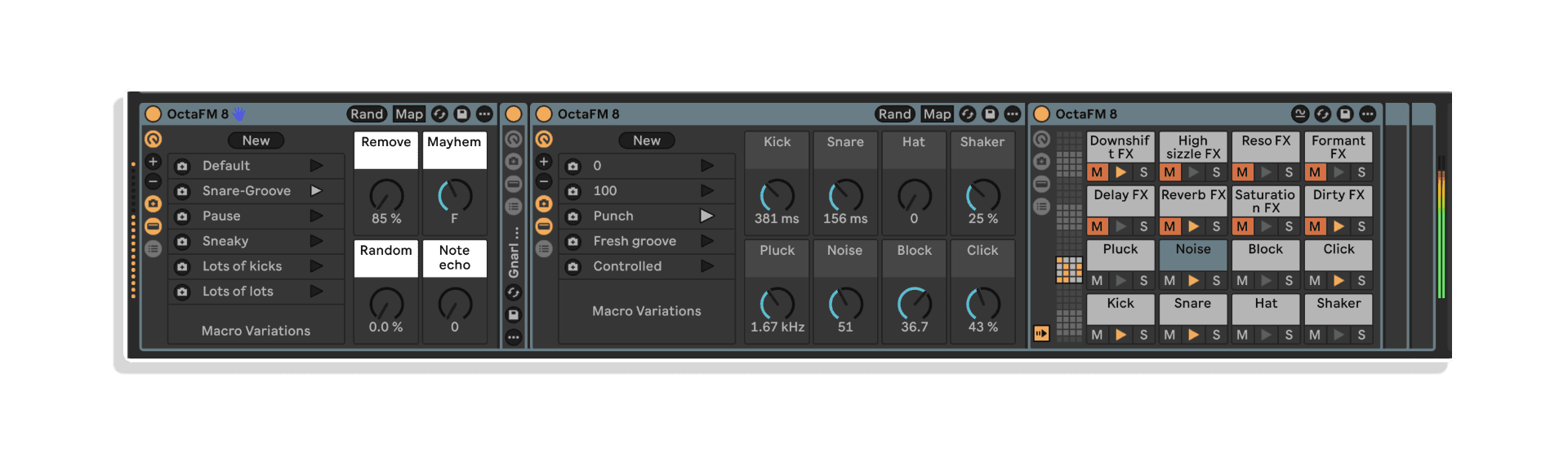Hot-swap preset of the rack containing Mayhem macro
This screenshot has height=450, width=1568.
click(x=439, y=114)
